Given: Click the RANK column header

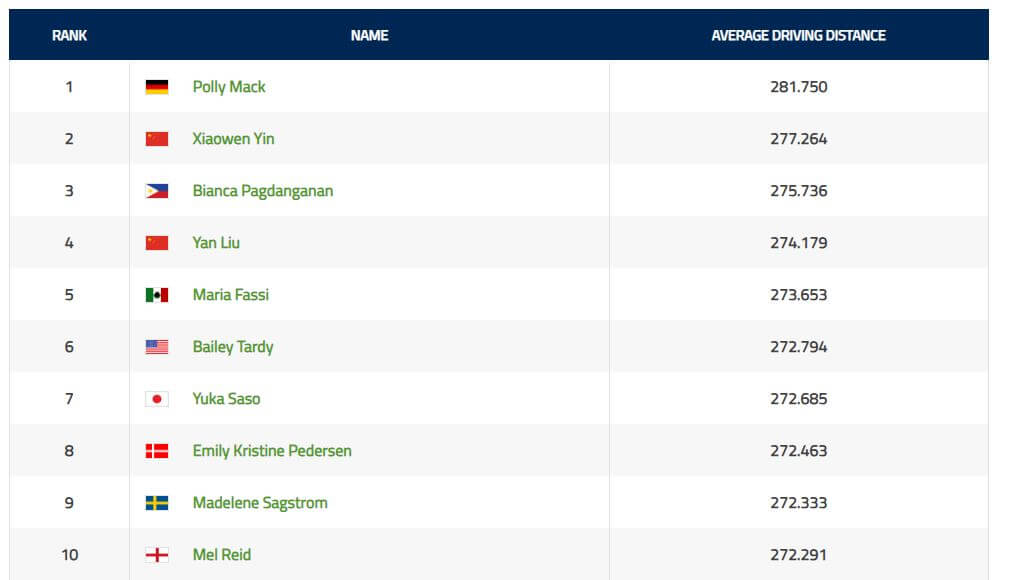Looking at the screenshot, I should click(70, 36).
